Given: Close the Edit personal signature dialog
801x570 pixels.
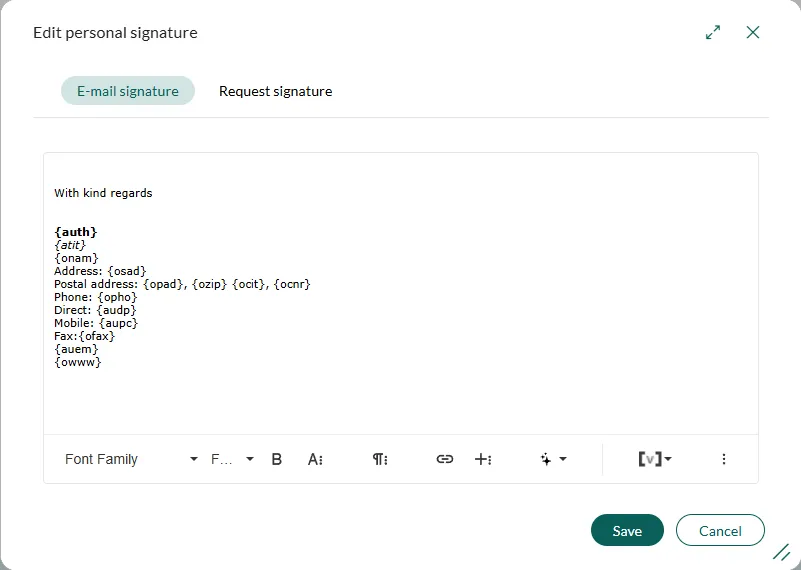Looking at the screenshot, I should tap(753, 32).
